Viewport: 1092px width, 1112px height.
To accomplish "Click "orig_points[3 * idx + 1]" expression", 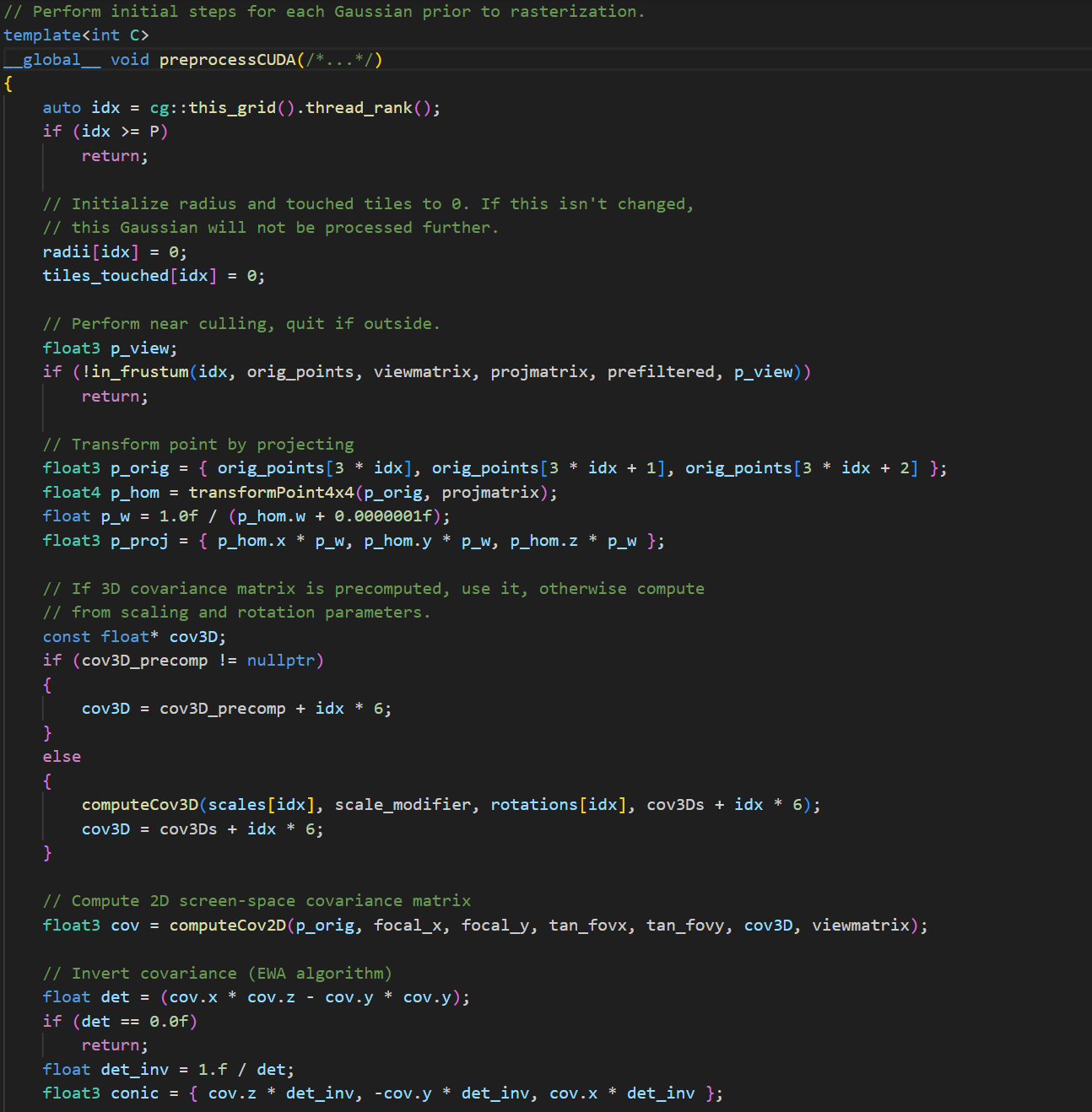I will (549, 468).
